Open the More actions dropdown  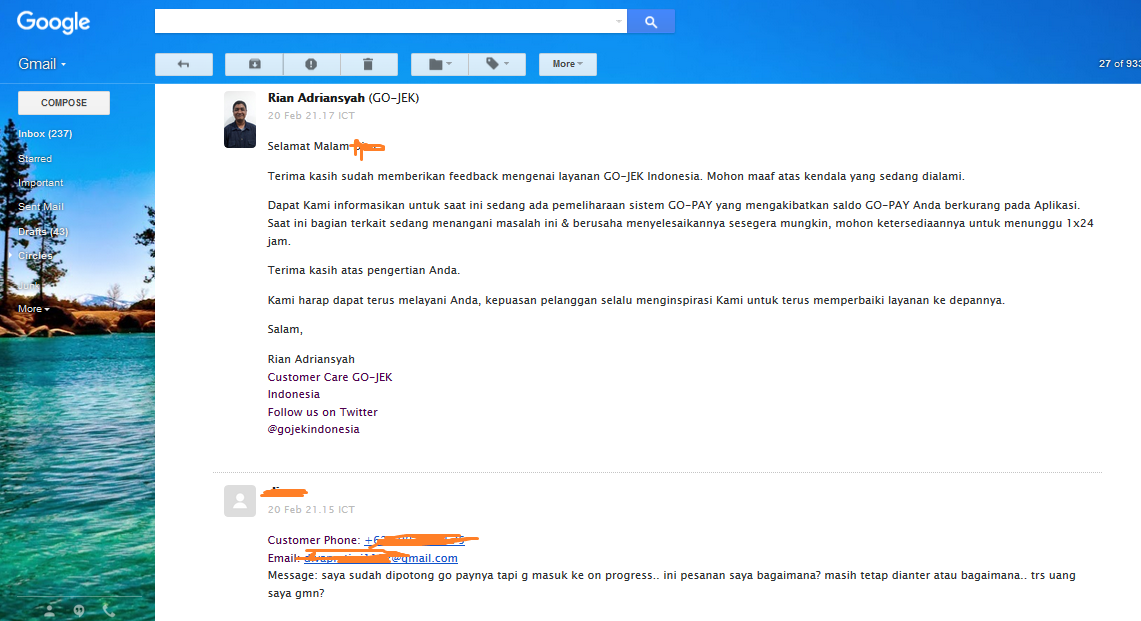pos(568,64)
